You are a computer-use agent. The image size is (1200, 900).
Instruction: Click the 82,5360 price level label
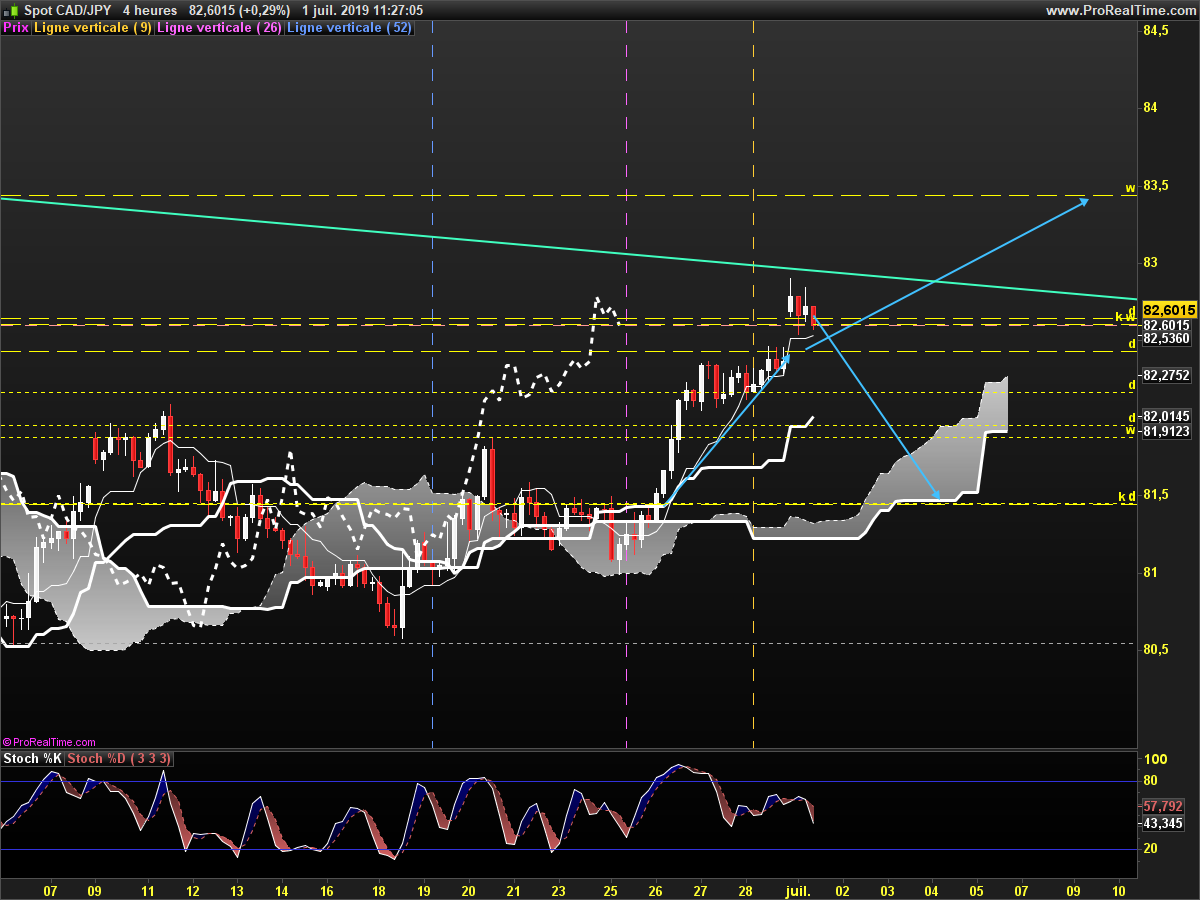[x=1166, y=339]
